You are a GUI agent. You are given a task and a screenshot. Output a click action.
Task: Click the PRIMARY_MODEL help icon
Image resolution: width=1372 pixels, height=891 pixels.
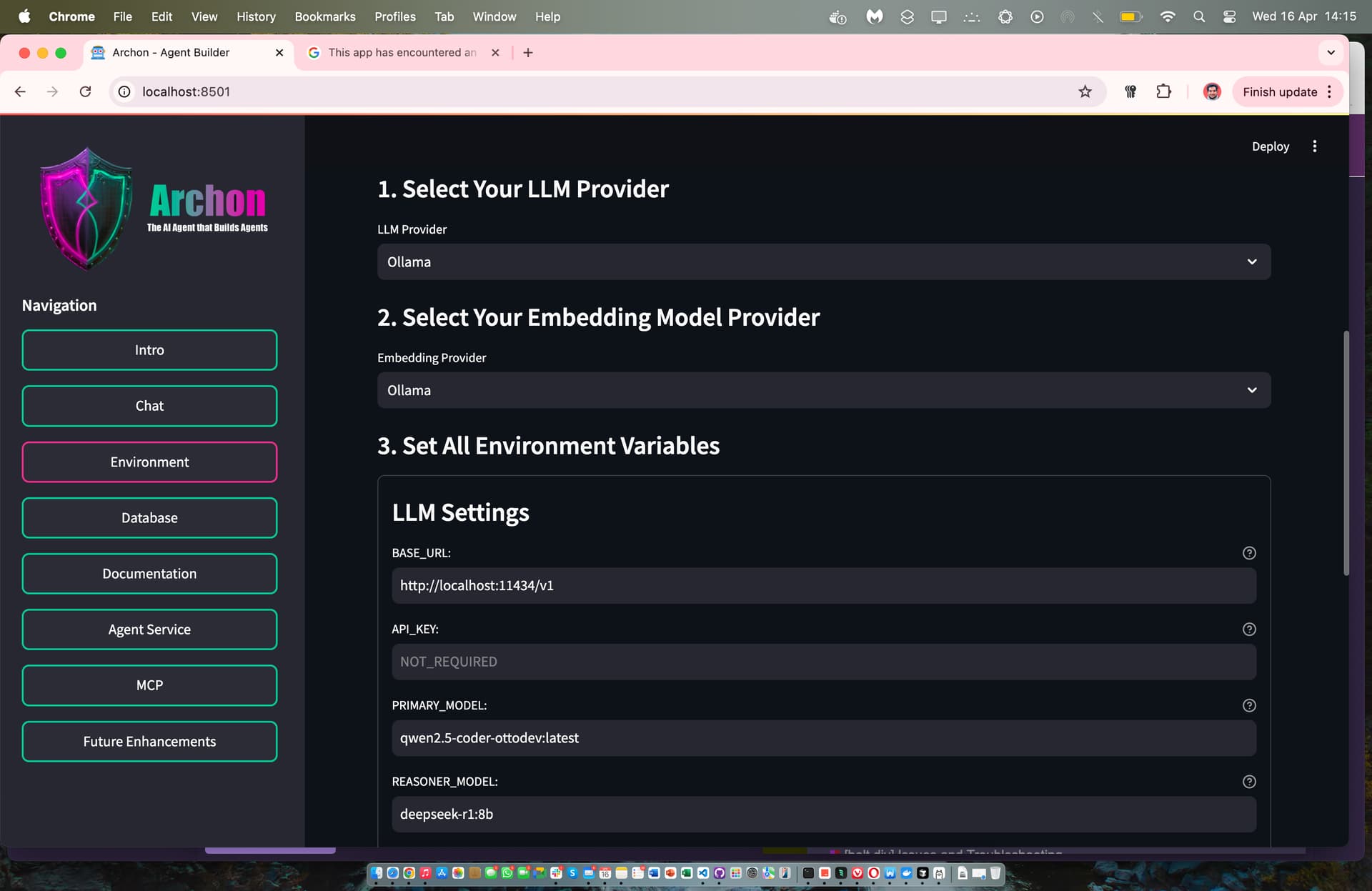point(1249,705)
